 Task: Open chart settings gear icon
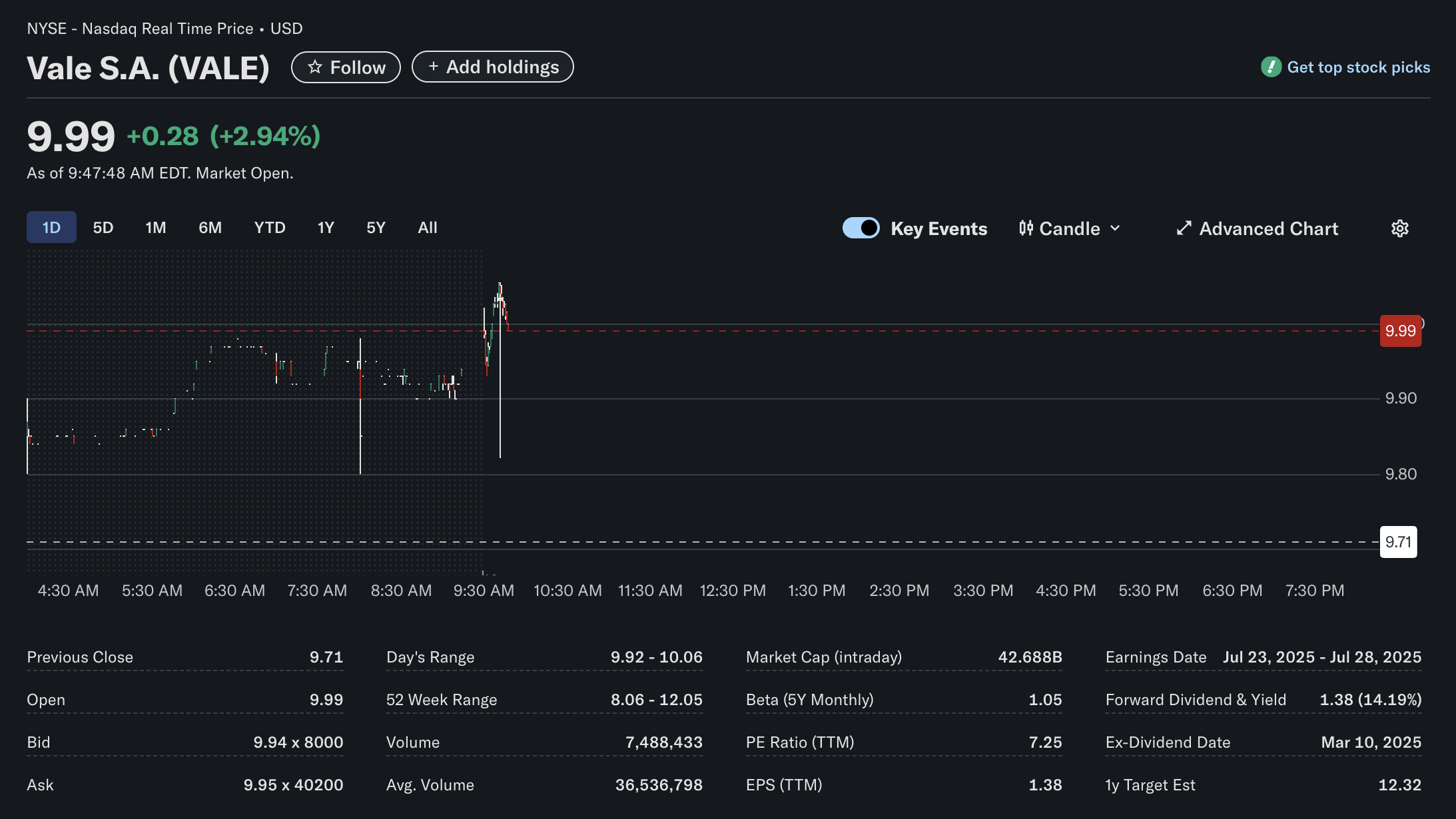[1399, 228]
